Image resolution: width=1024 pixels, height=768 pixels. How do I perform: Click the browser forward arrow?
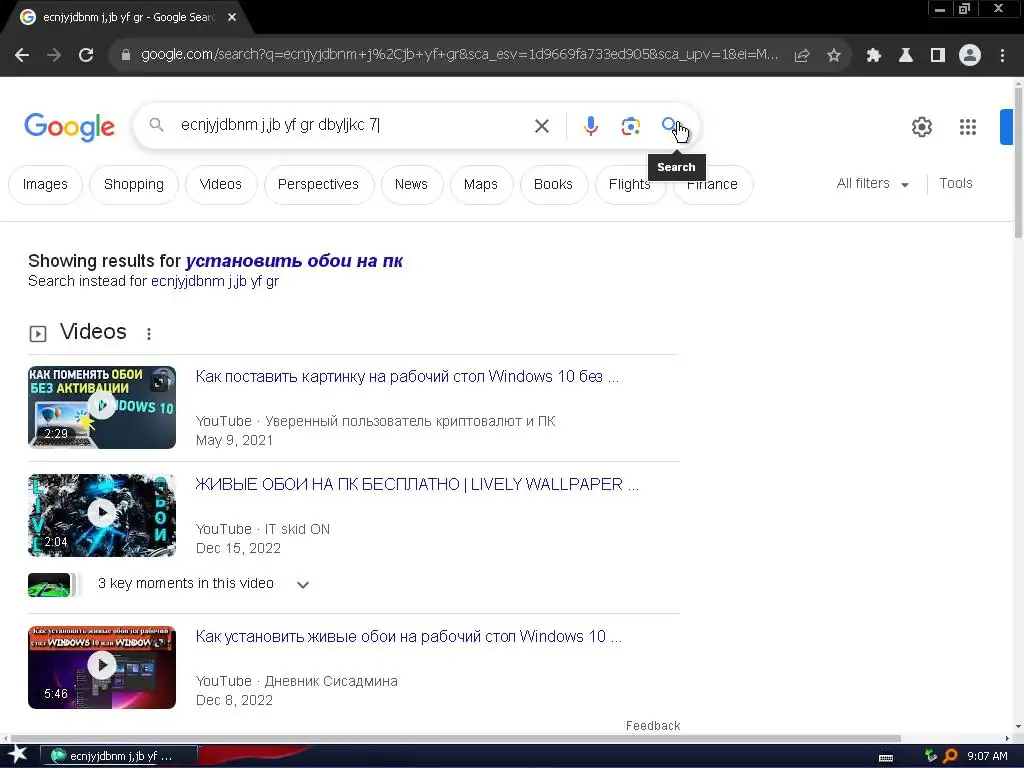54,56
